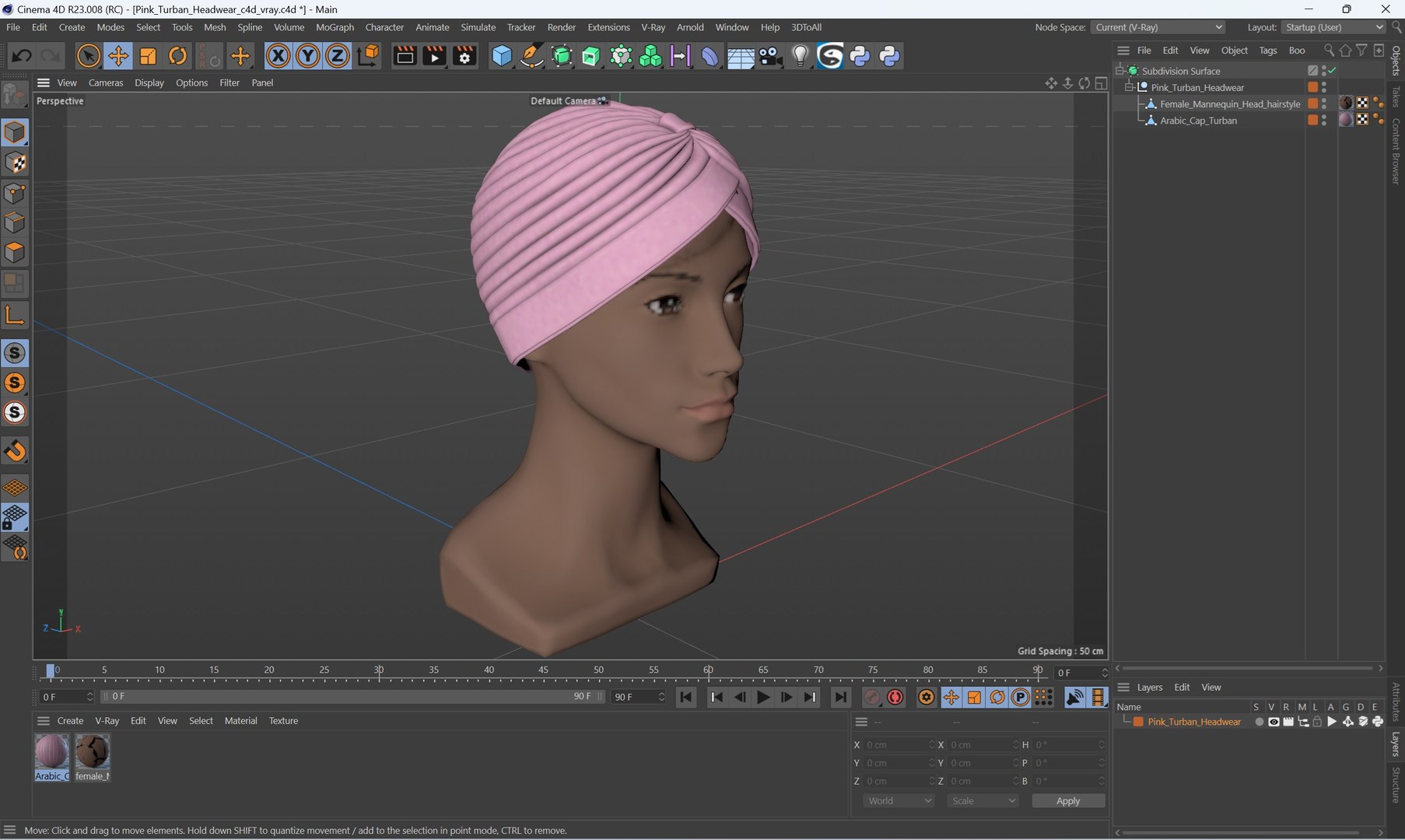1405x840 pixels.
Task: Add a Camera object
Action: point(770,56)
